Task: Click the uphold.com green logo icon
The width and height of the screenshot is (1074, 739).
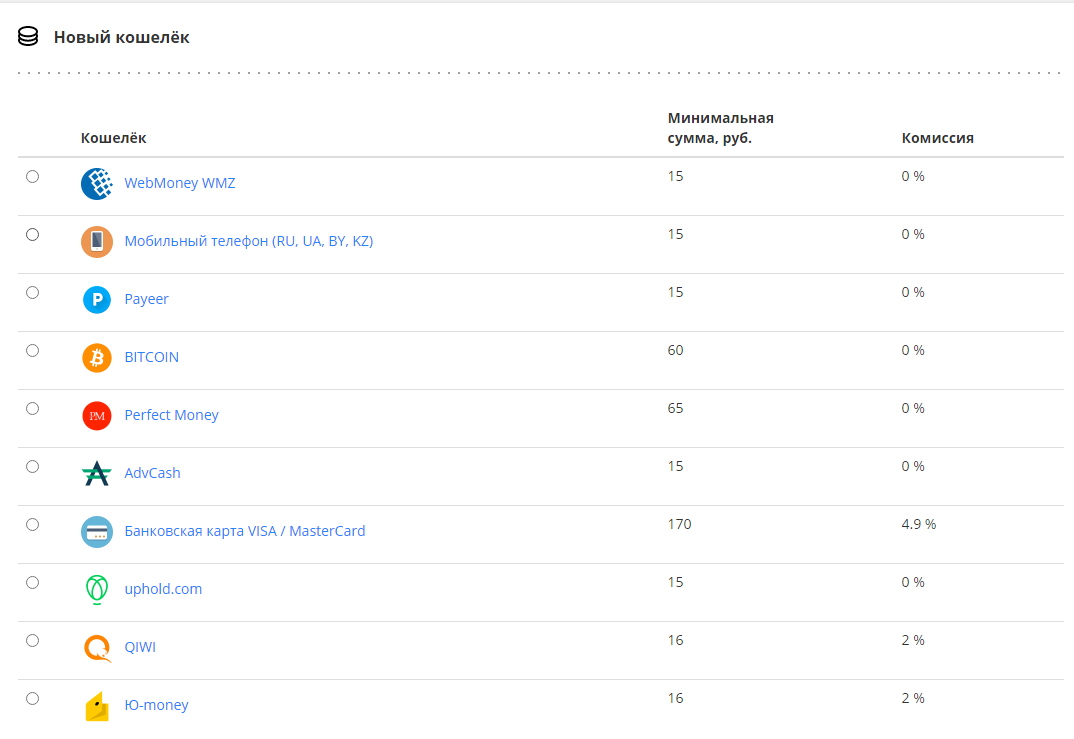Action: (x=97, y=590)
